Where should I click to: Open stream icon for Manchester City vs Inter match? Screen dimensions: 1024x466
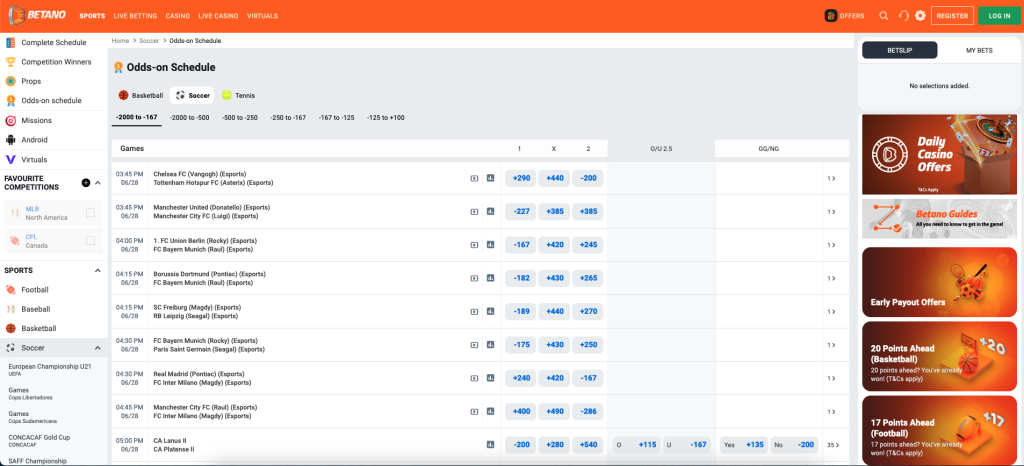[x=475, y=412]
